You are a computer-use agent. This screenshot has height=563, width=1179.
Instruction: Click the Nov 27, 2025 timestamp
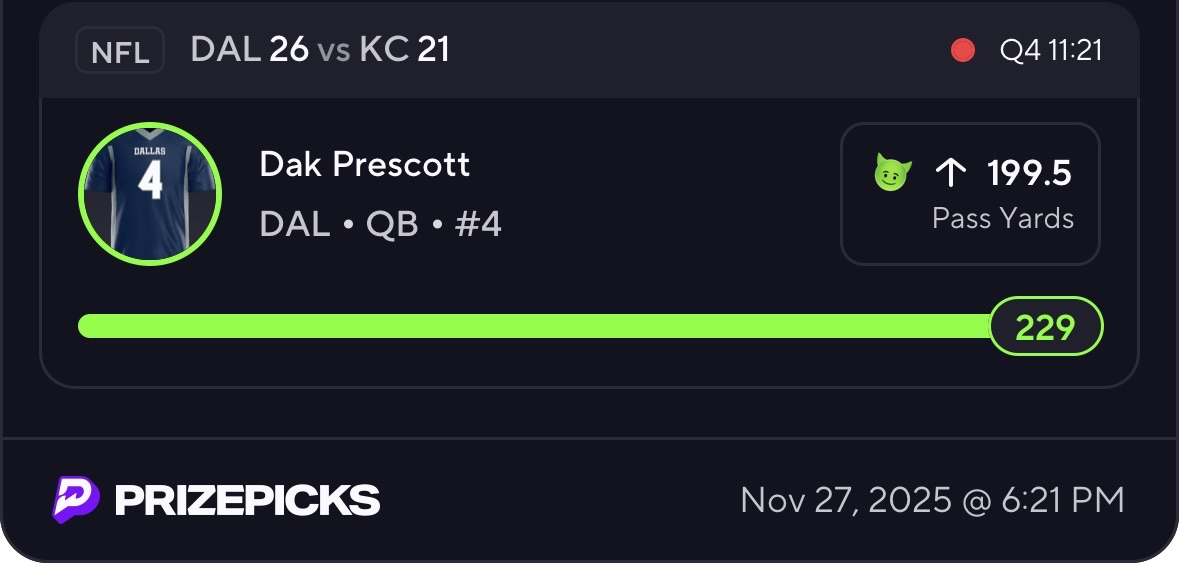[x=932, y=500]
